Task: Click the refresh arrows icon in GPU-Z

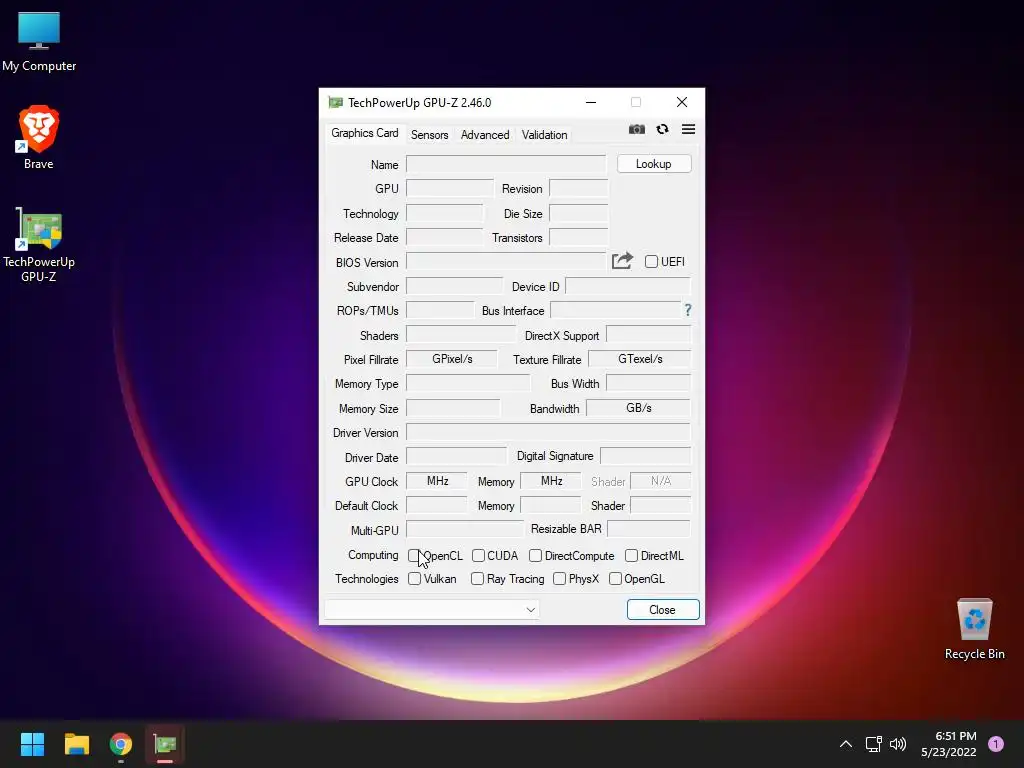Action: coord(662,129)
